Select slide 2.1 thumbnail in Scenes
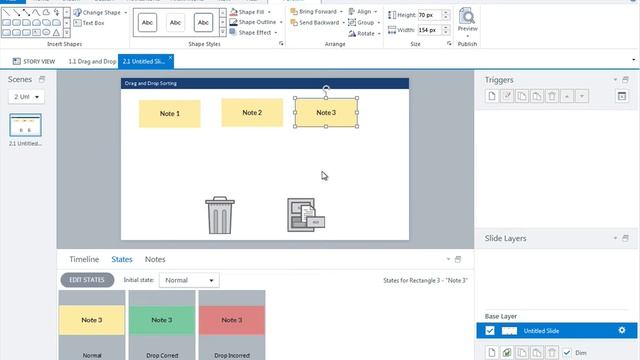640x360 pixels. 25,125
